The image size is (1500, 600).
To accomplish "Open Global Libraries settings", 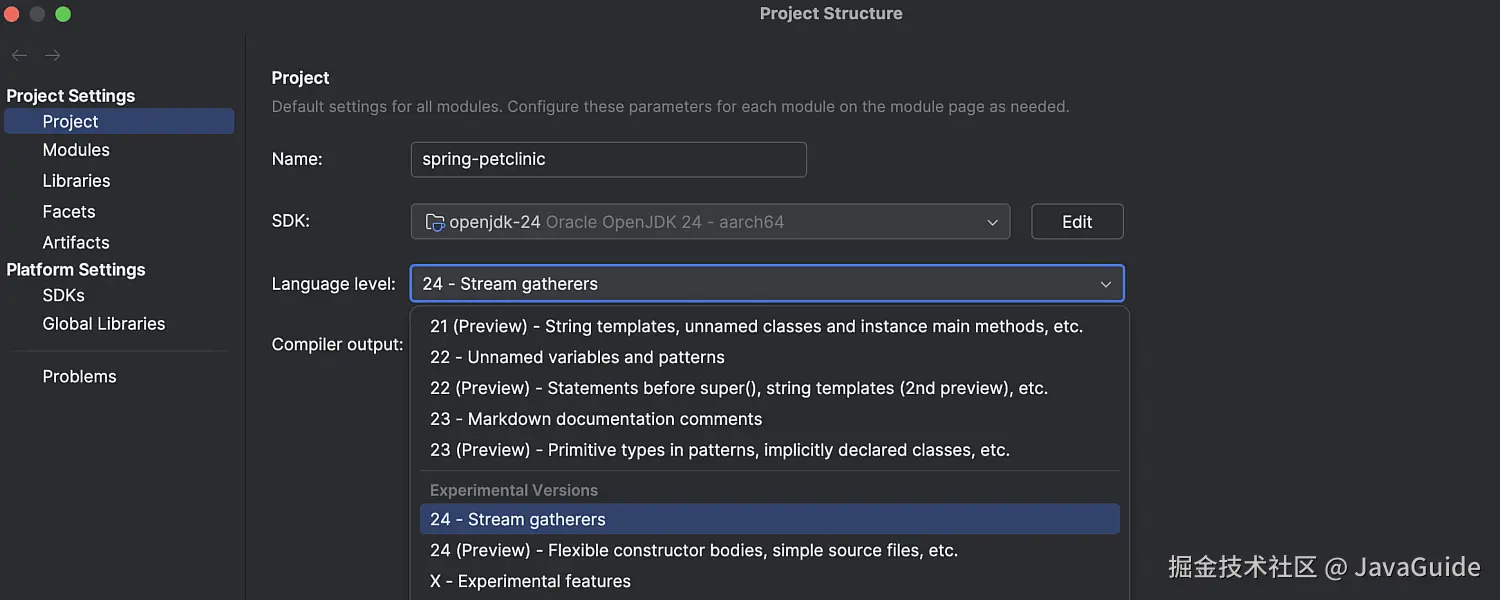I will 104,324.
